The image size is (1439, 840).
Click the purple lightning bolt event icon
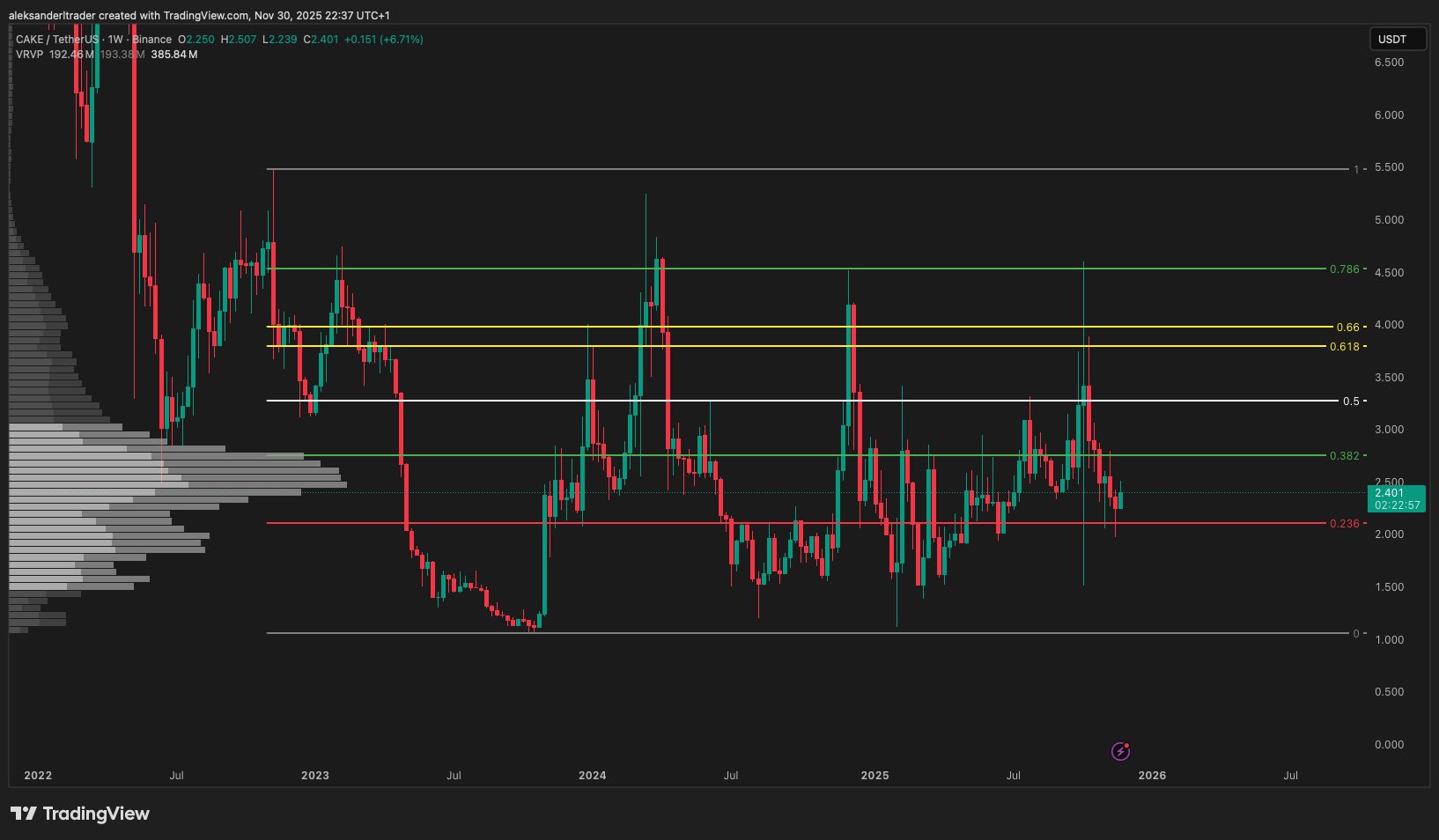[x=1120, y=751]
